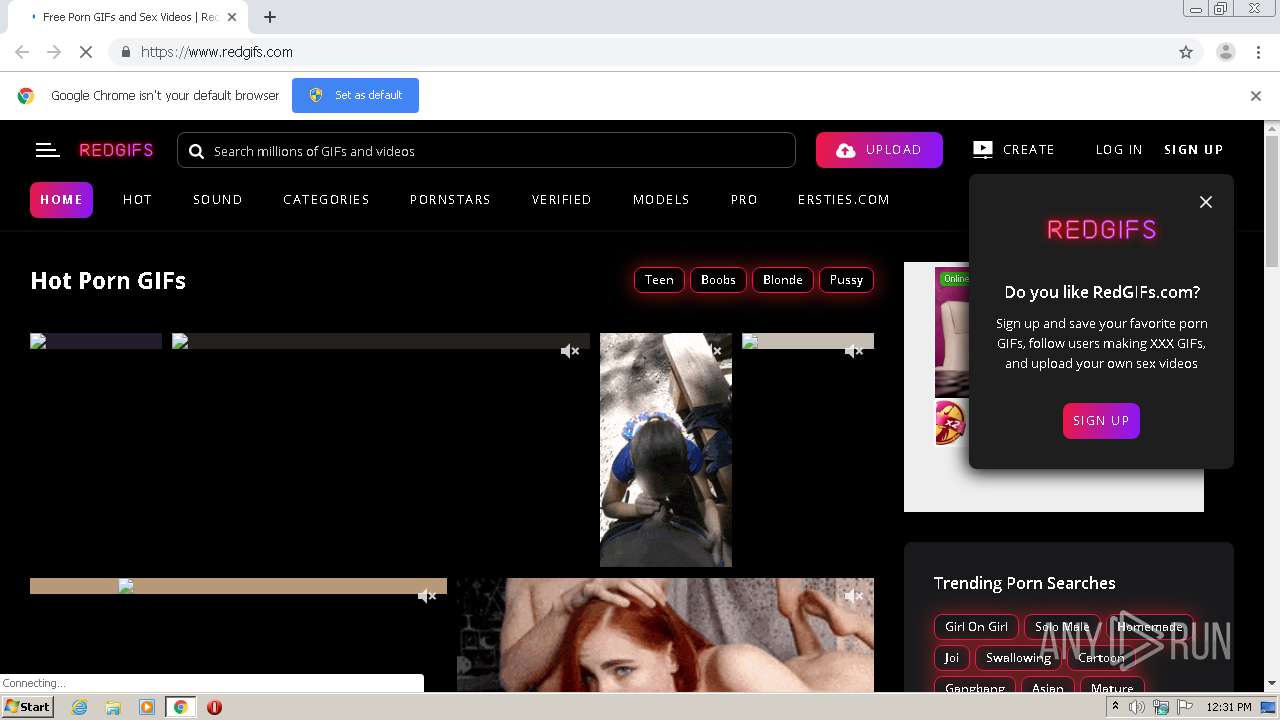This screenshot has height=720, width=1280.
Task: Show hidden system tray icons
Action: point(1115,707)
